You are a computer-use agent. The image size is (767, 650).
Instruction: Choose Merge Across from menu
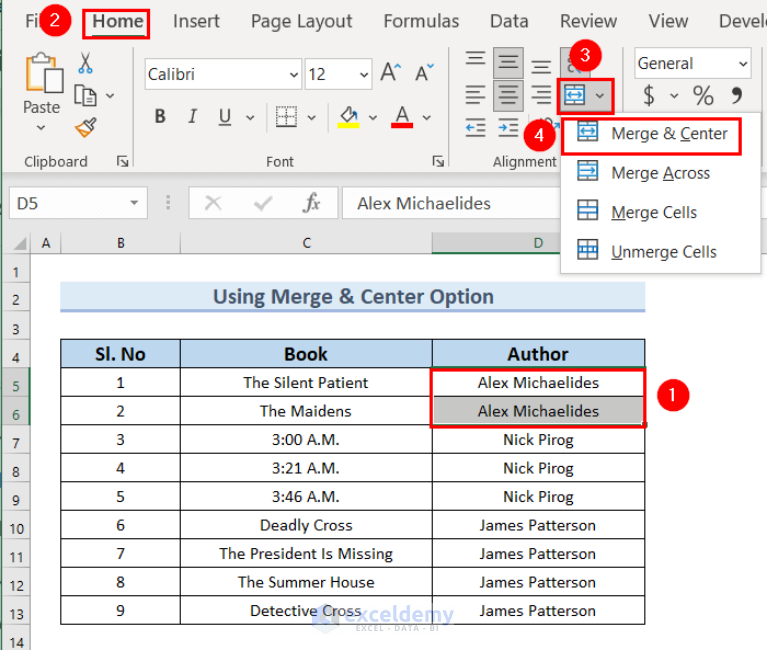[x=660, y=173]
